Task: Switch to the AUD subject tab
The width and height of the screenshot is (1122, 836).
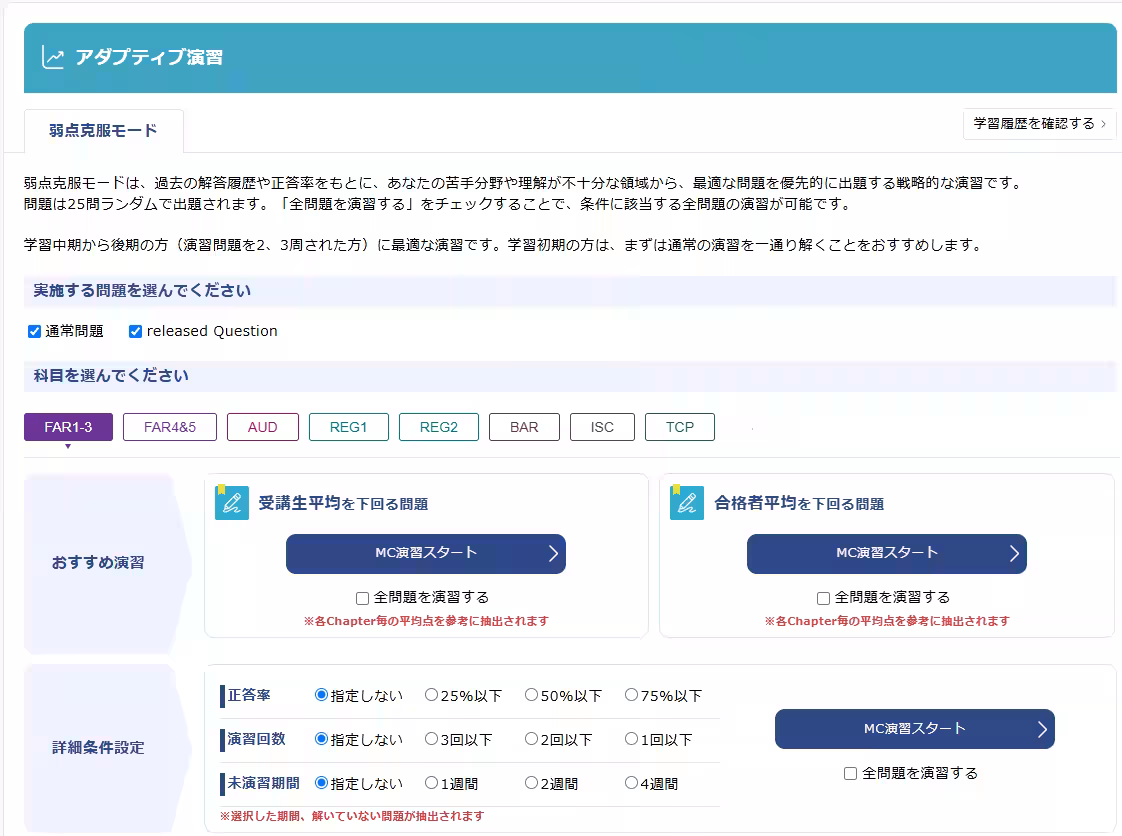Action: pos(262,427)
